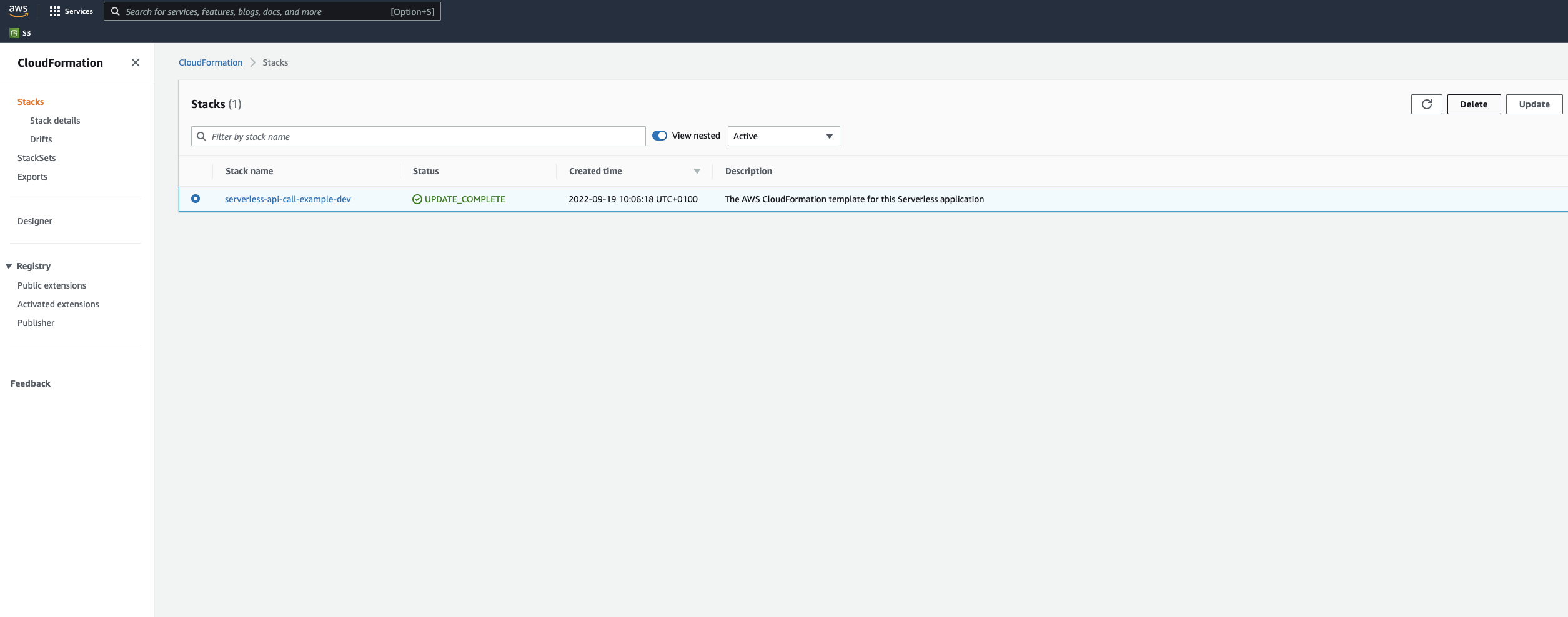
Task: Open the Active status filter dropdown
Action: point(783,136)
